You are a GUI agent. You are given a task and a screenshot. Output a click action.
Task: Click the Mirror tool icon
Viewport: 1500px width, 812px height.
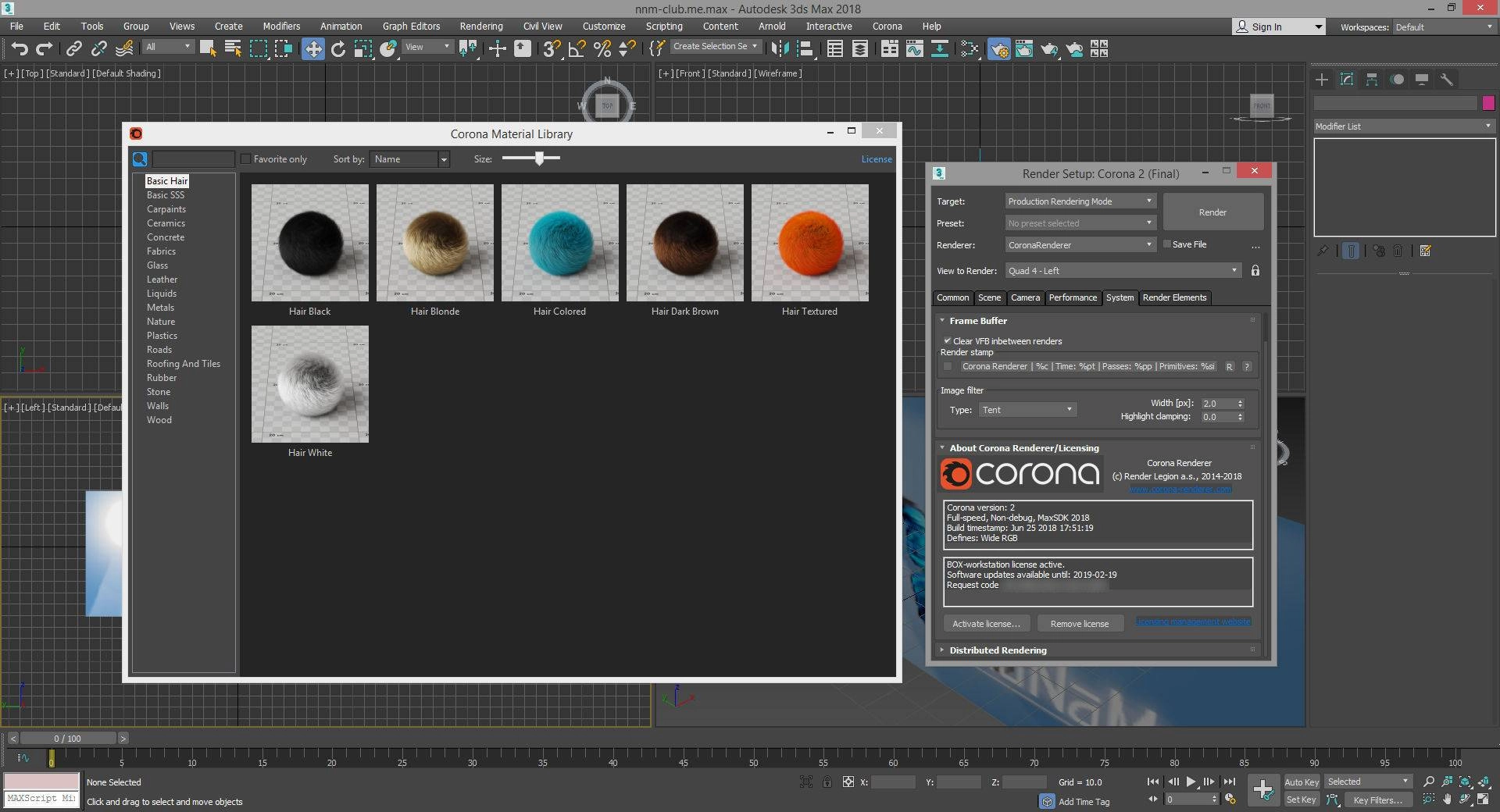779,48
